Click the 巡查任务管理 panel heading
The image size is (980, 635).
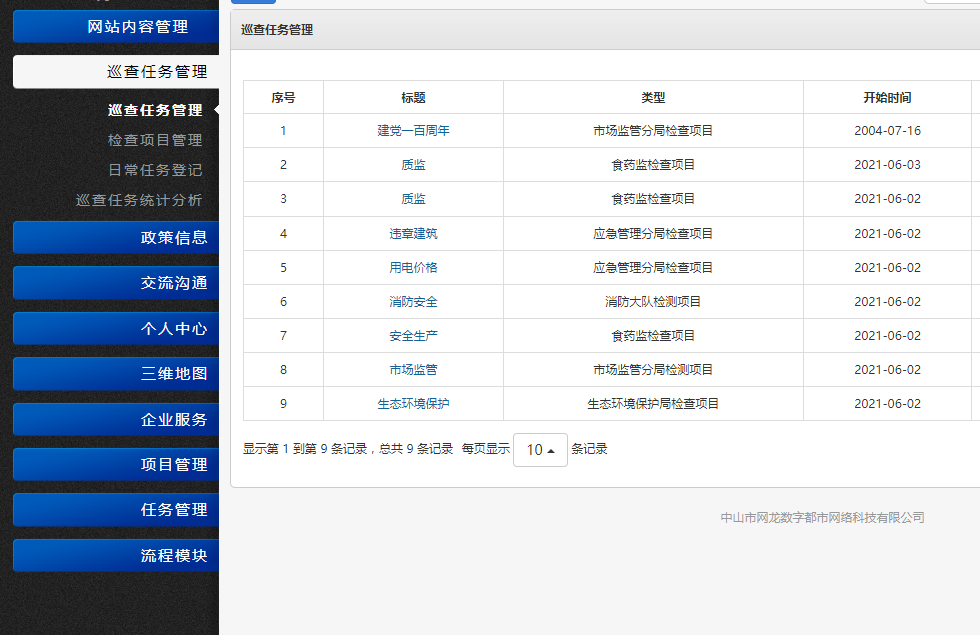tap(277, 29)
